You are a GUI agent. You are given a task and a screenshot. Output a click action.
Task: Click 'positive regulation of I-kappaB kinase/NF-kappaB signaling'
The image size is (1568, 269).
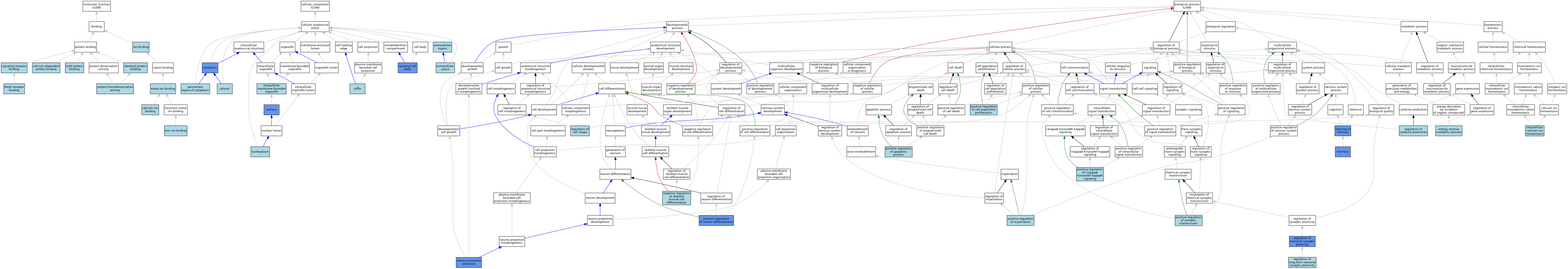1090,174
